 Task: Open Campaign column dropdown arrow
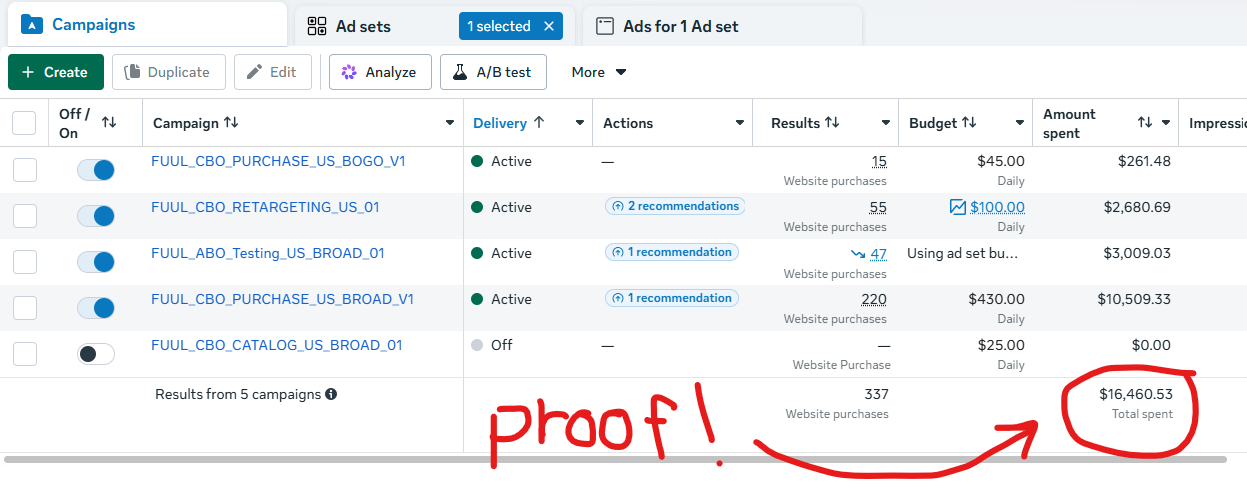(449, 123)
